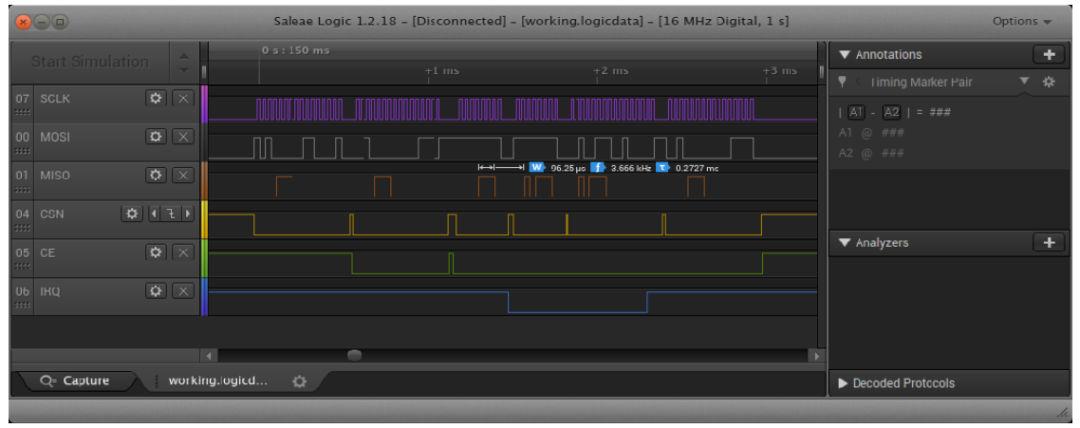The width and height of the screenshot is (1080, 428).
Task: Add a new analyzer
Action: click(x=1048, y=243)
